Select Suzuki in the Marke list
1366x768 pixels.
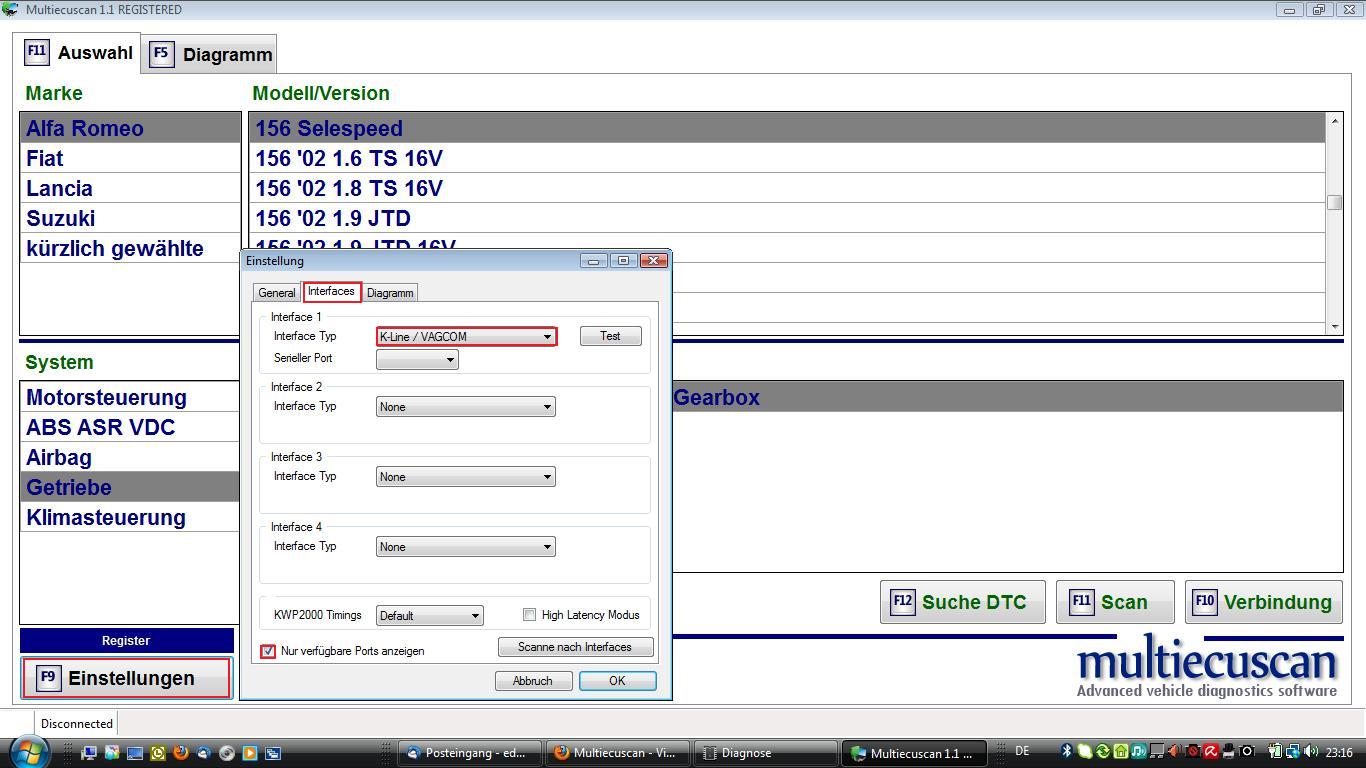pos(130,219)
